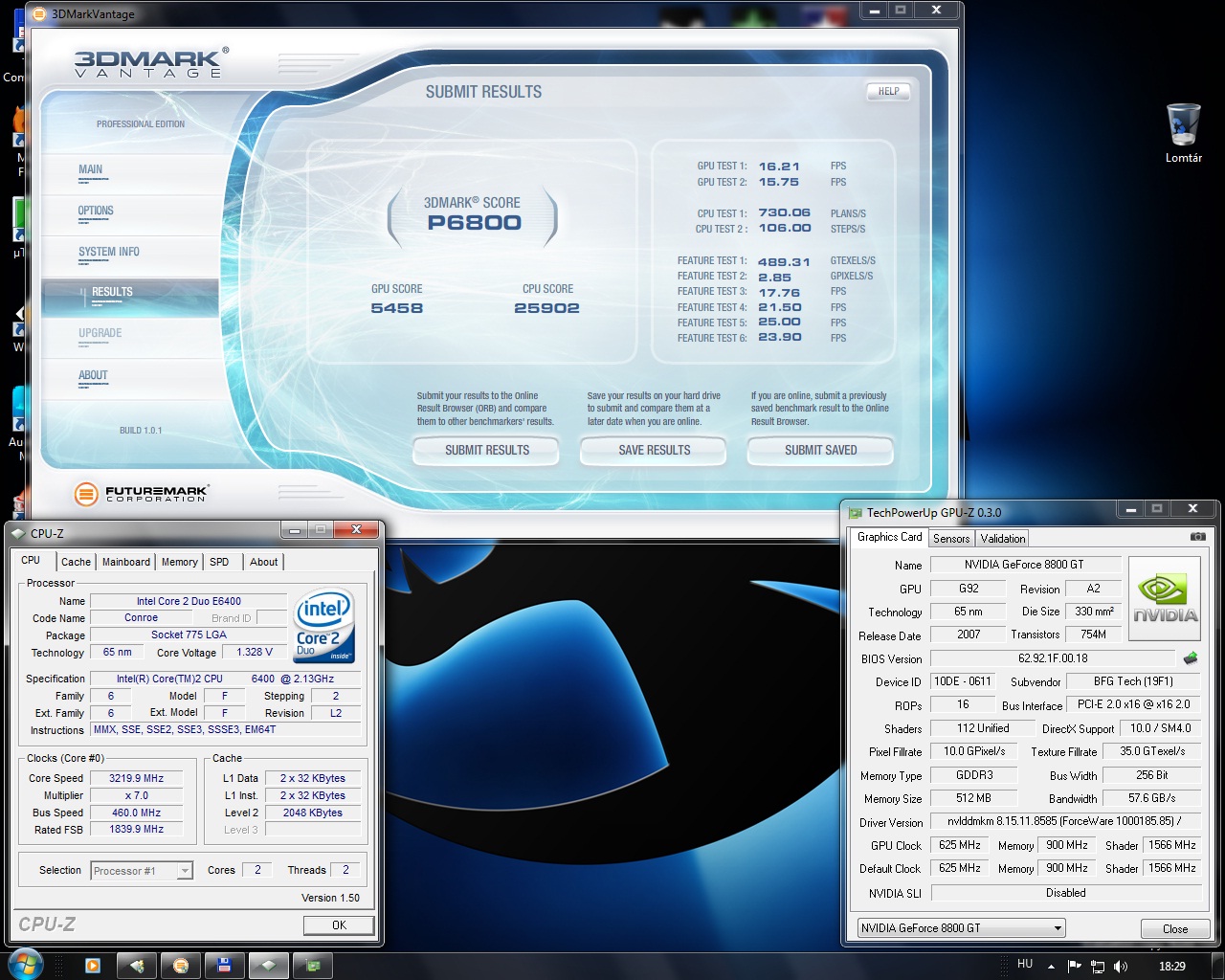Select the Graphics Card tab in GPU-Z
This screenshot has width=1225, height=980.
(890, 537)
